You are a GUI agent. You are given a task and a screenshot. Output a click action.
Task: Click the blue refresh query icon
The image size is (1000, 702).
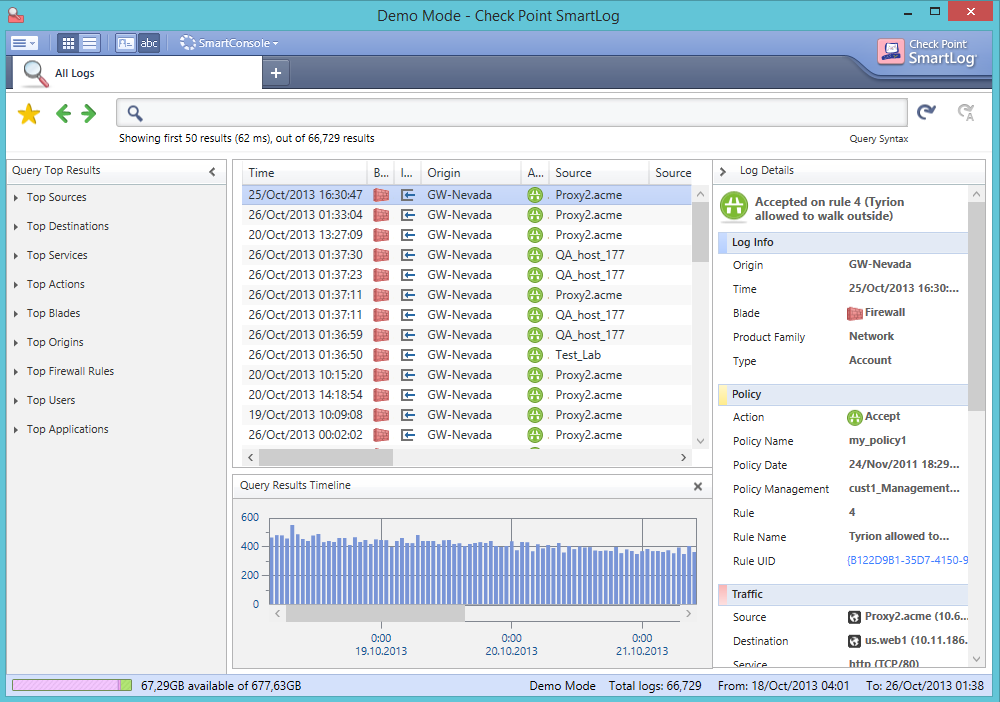(927, 113)
